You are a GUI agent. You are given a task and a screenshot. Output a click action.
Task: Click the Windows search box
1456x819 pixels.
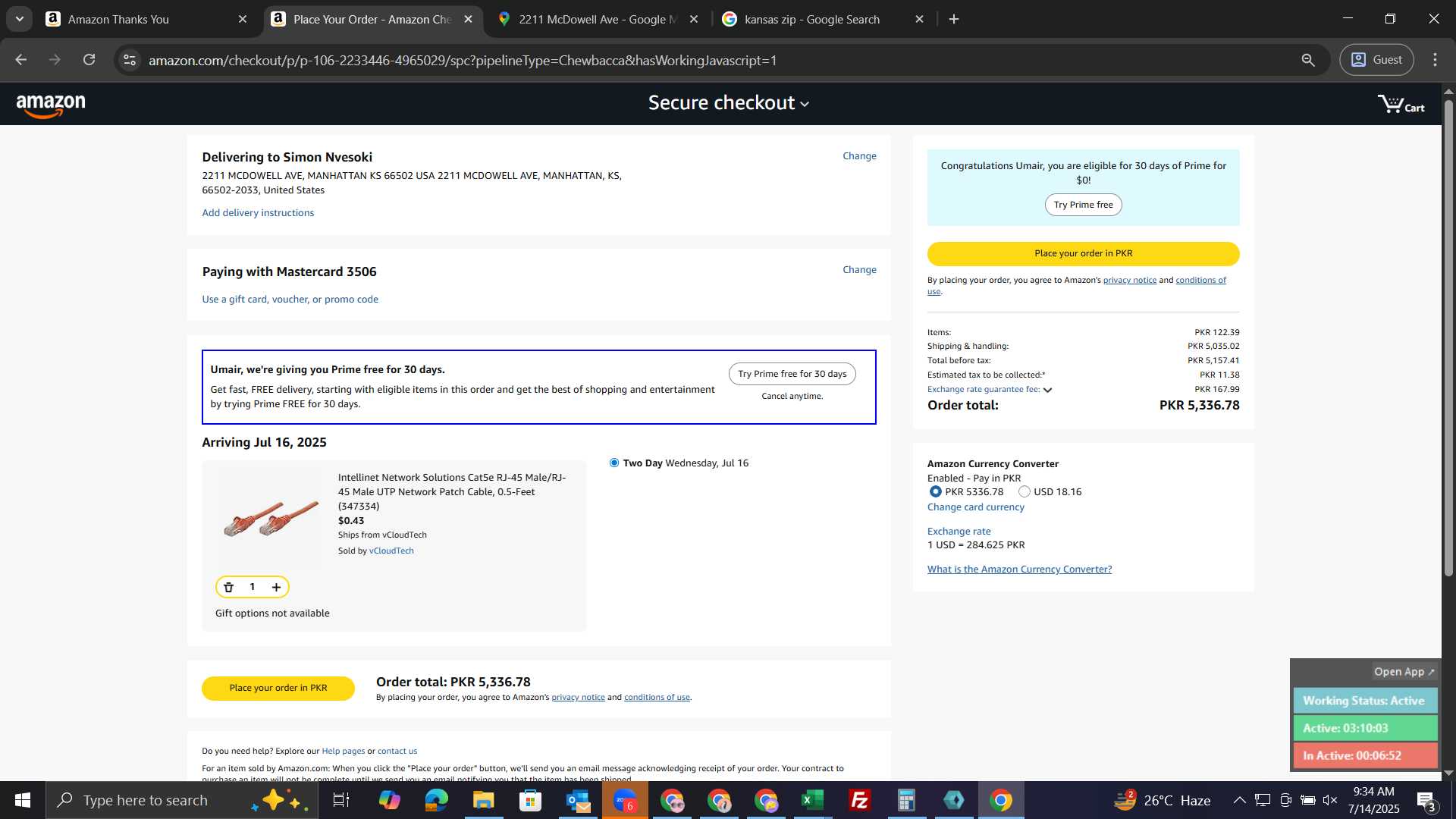[182, 800]
